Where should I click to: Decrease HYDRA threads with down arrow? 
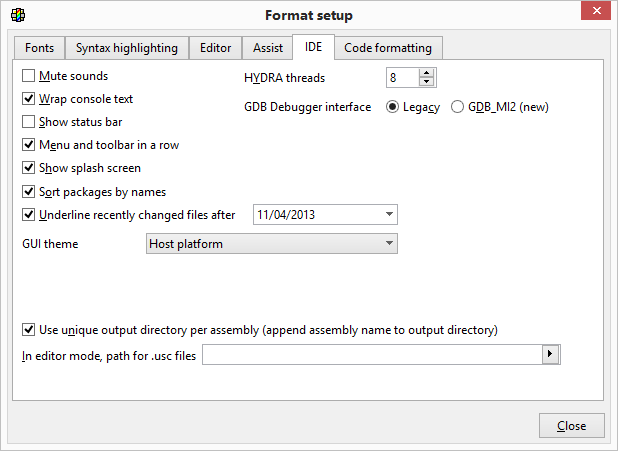pyautogui.click(x=427, y=82)
